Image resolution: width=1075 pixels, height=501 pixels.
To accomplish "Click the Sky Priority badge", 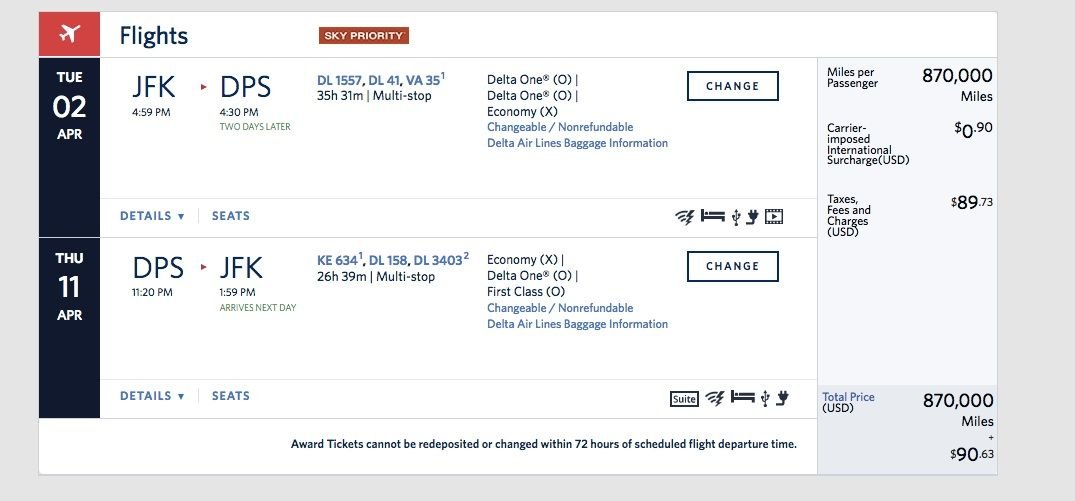I will [364, 36].
